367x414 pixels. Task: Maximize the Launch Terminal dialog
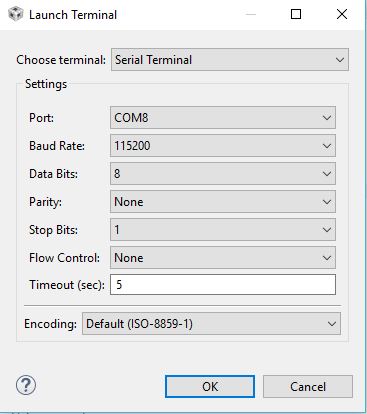pos(296,14)
